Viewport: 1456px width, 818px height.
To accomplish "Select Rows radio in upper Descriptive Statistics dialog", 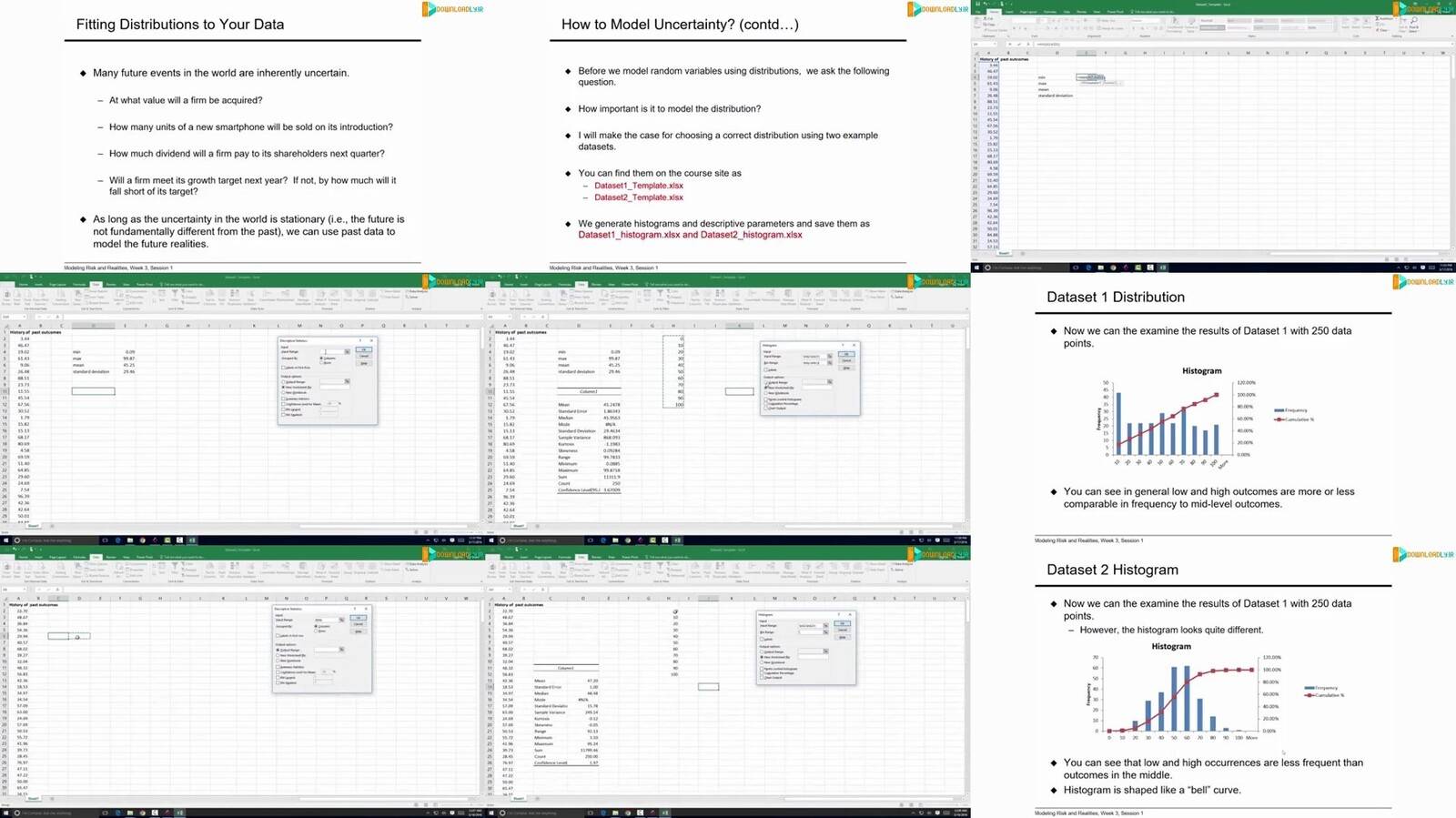I will tap(320, 362).
